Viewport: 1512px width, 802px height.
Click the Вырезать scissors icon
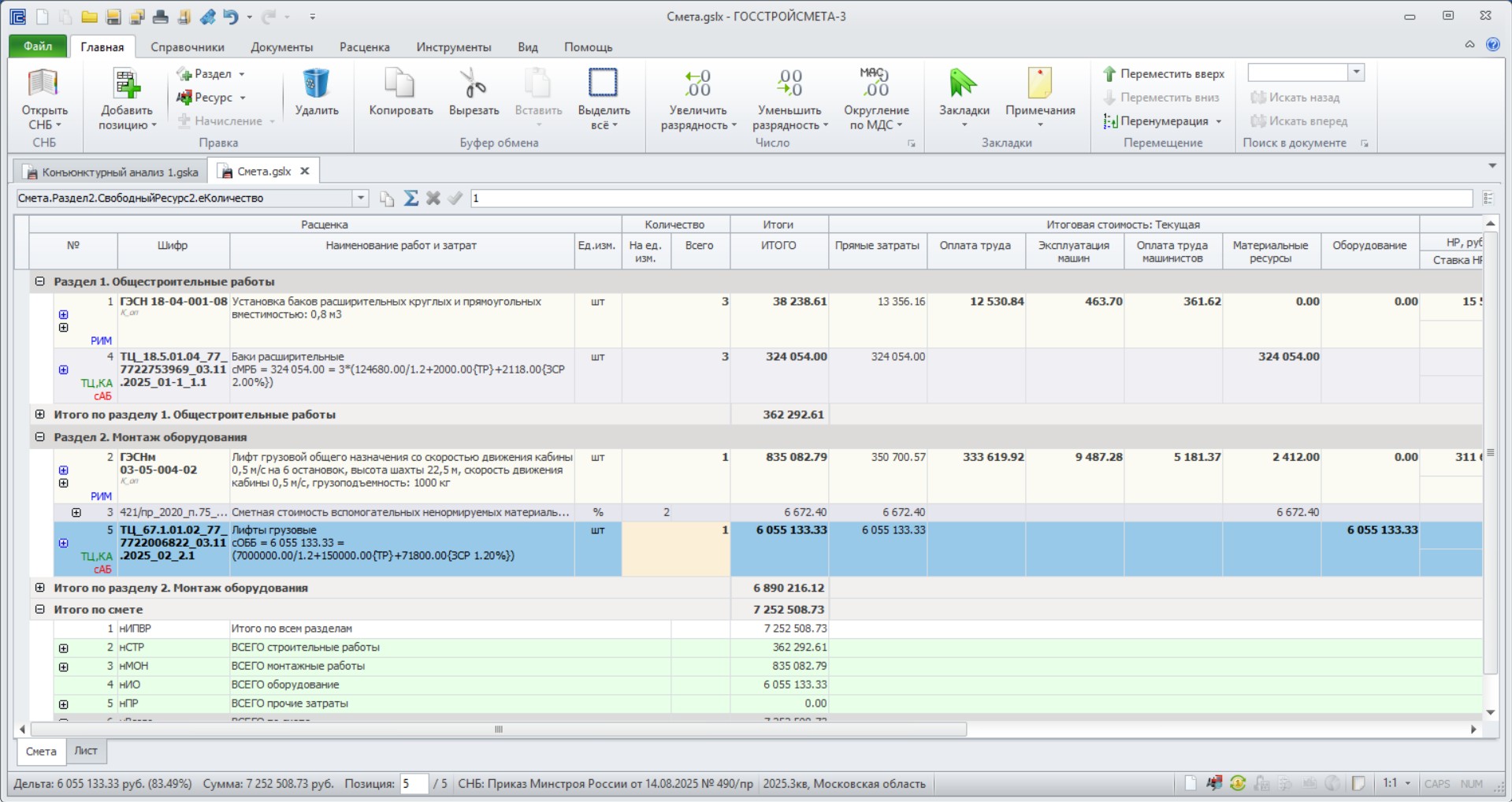click(x=473, y=84)
